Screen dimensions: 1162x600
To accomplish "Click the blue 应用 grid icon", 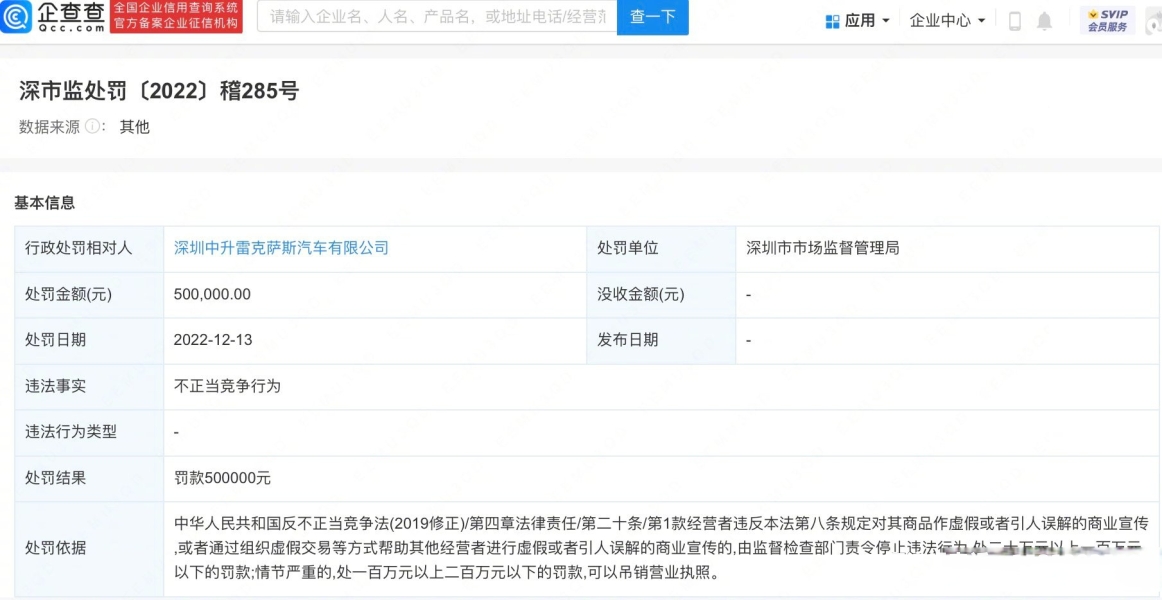I will pos(832,21).
